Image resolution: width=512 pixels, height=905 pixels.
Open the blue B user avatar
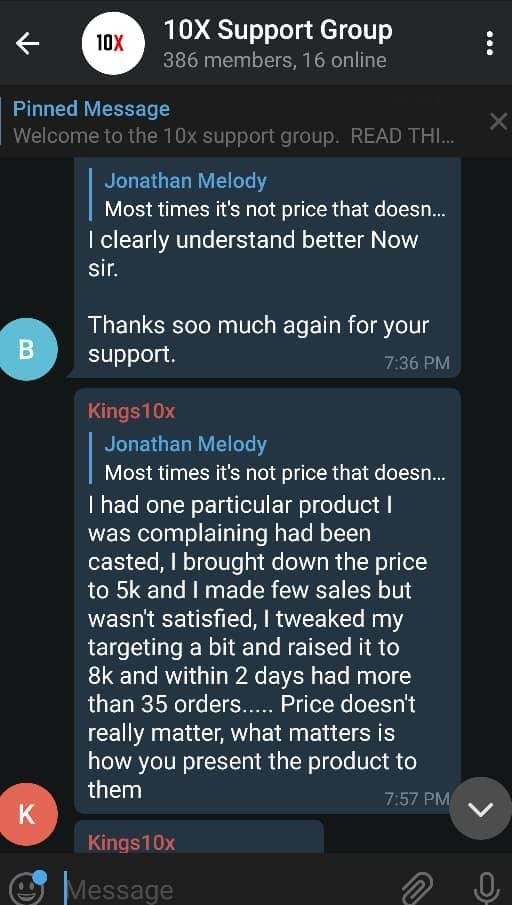click(28, 349)
